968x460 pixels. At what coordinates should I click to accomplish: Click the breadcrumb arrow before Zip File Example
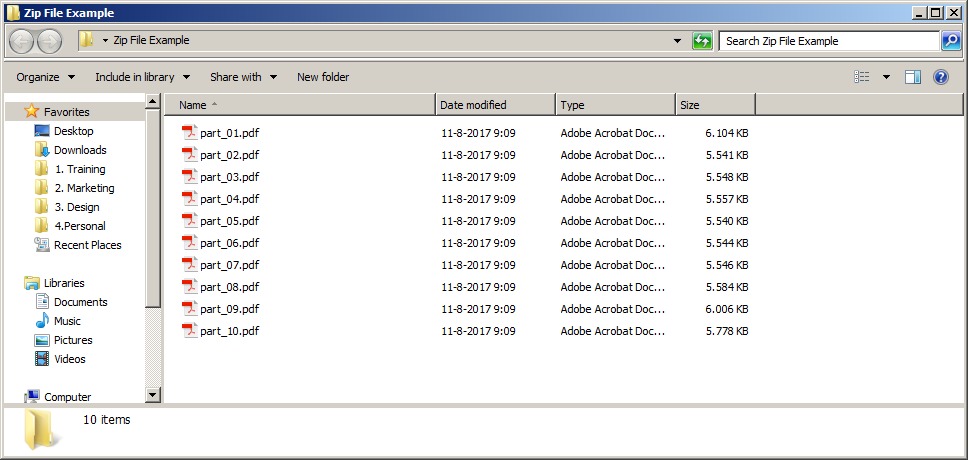point(105,40)
